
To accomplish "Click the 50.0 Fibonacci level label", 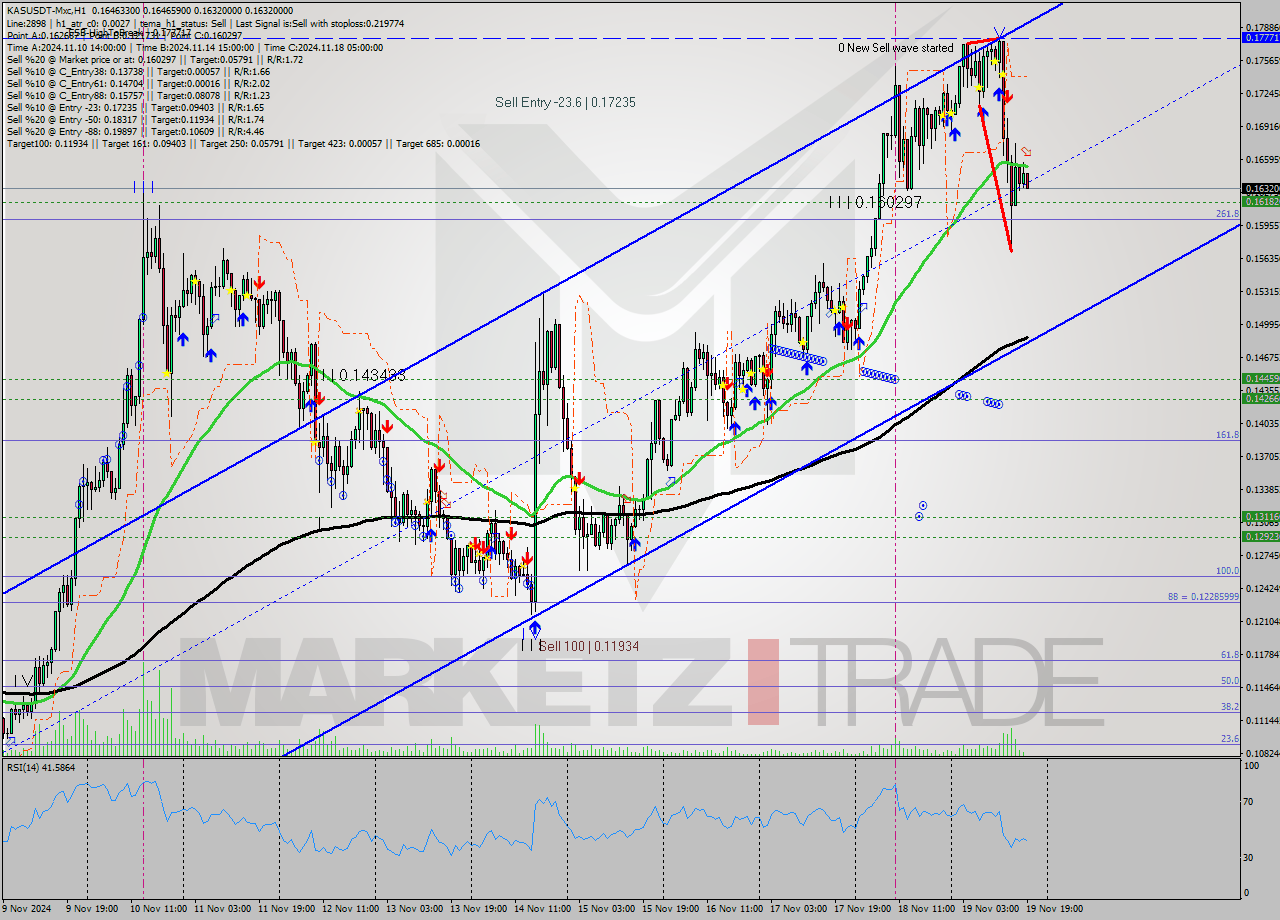I will point(1230,681).
